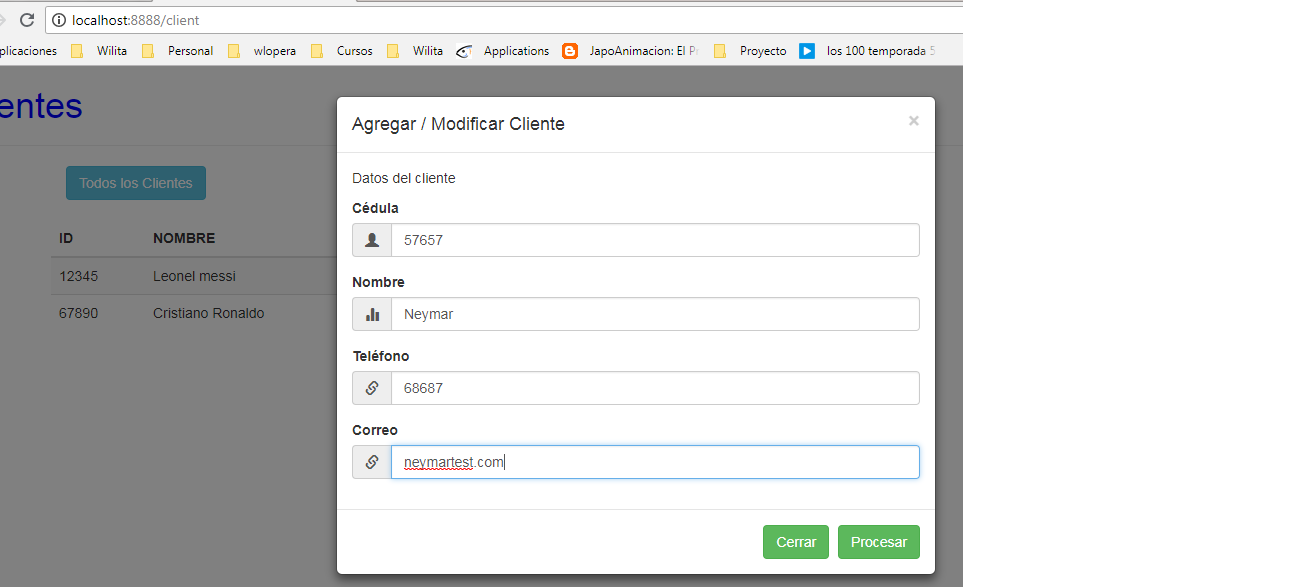Click the Cerrar button
The height and width of the screenshot is (587, 1291).
point(795,541)
